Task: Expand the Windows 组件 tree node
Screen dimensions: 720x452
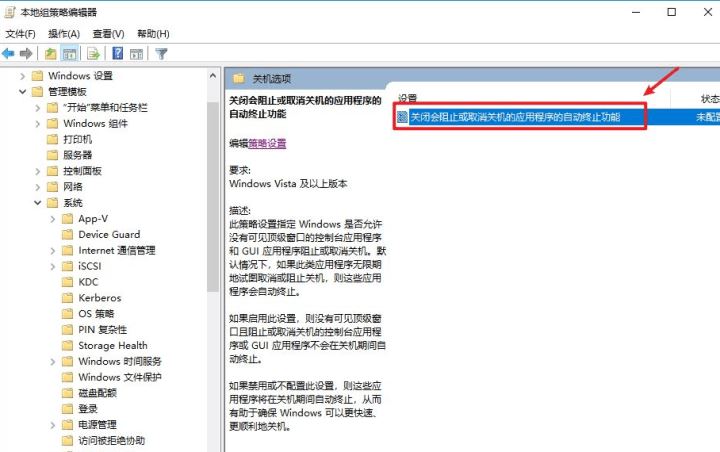Action: click(38, 124)
